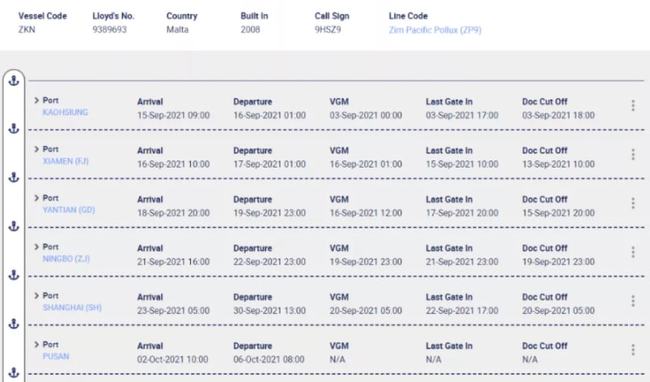650x382 pixels.
Task: Expand the Yantian (GD) port row chevron
Action: tap(36, 198)
